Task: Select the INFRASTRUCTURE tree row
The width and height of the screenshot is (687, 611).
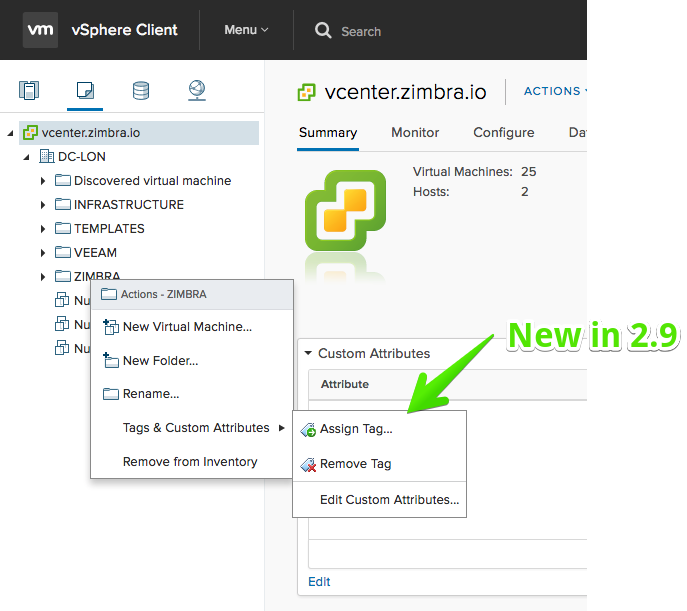Action: tap(129, 205)
